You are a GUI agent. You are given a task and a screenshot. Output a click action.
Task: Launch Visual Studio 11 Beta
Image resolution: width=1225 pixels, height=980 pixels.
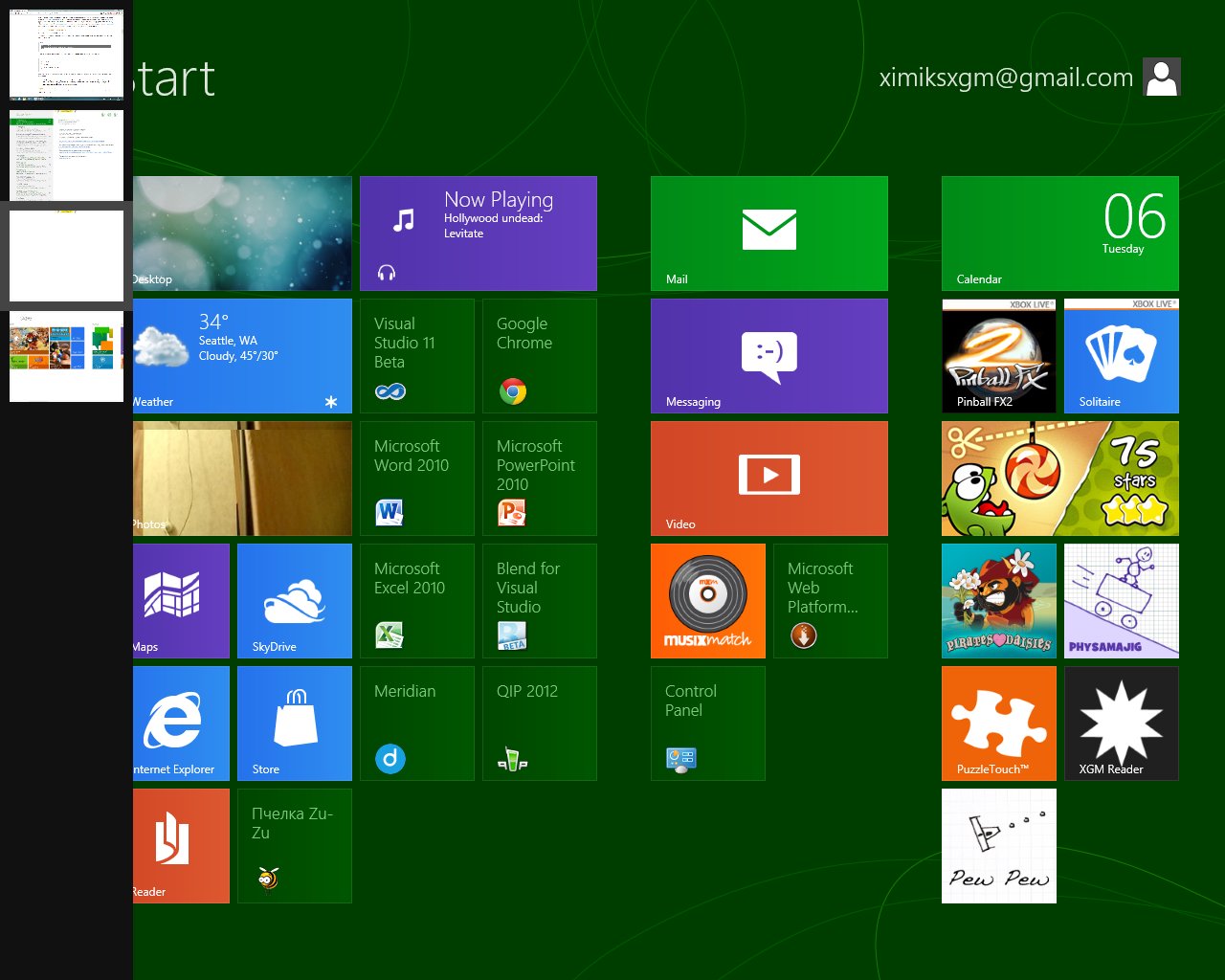[417, 356]
